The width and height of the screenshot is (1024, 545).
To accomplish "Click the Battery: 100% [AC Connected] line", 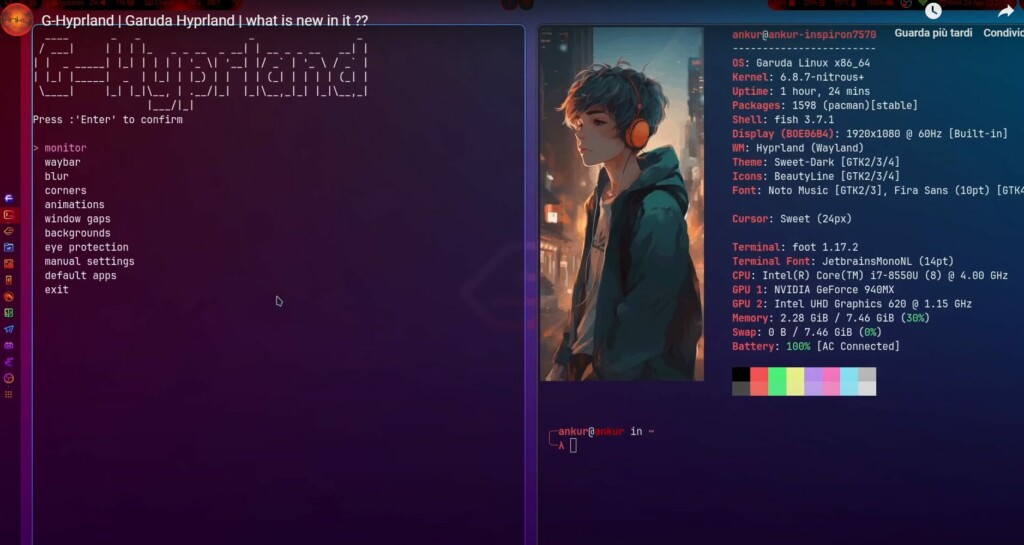I will (816, 347).
